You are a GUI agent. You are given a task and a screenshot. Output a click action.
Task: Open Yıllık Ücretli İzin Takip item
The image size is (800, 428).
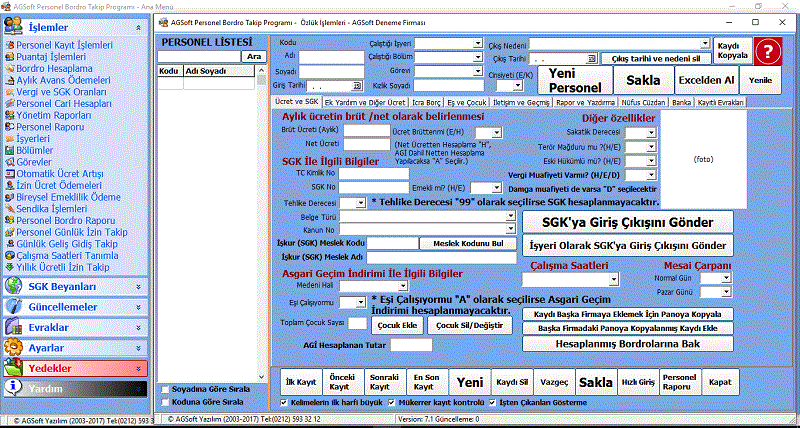tap(61, 267)
